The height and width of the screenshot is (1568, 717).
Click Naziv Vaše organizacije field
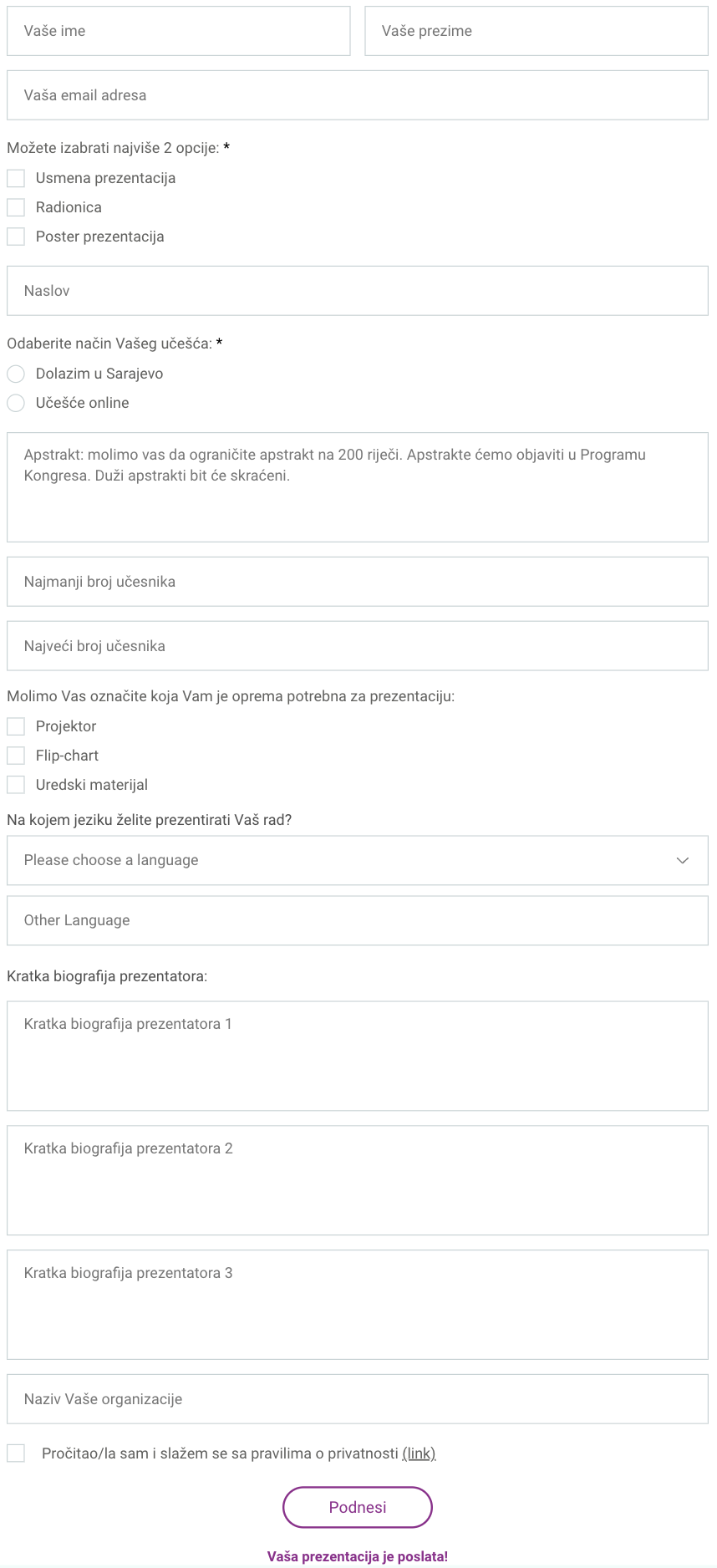point(358,1399)
